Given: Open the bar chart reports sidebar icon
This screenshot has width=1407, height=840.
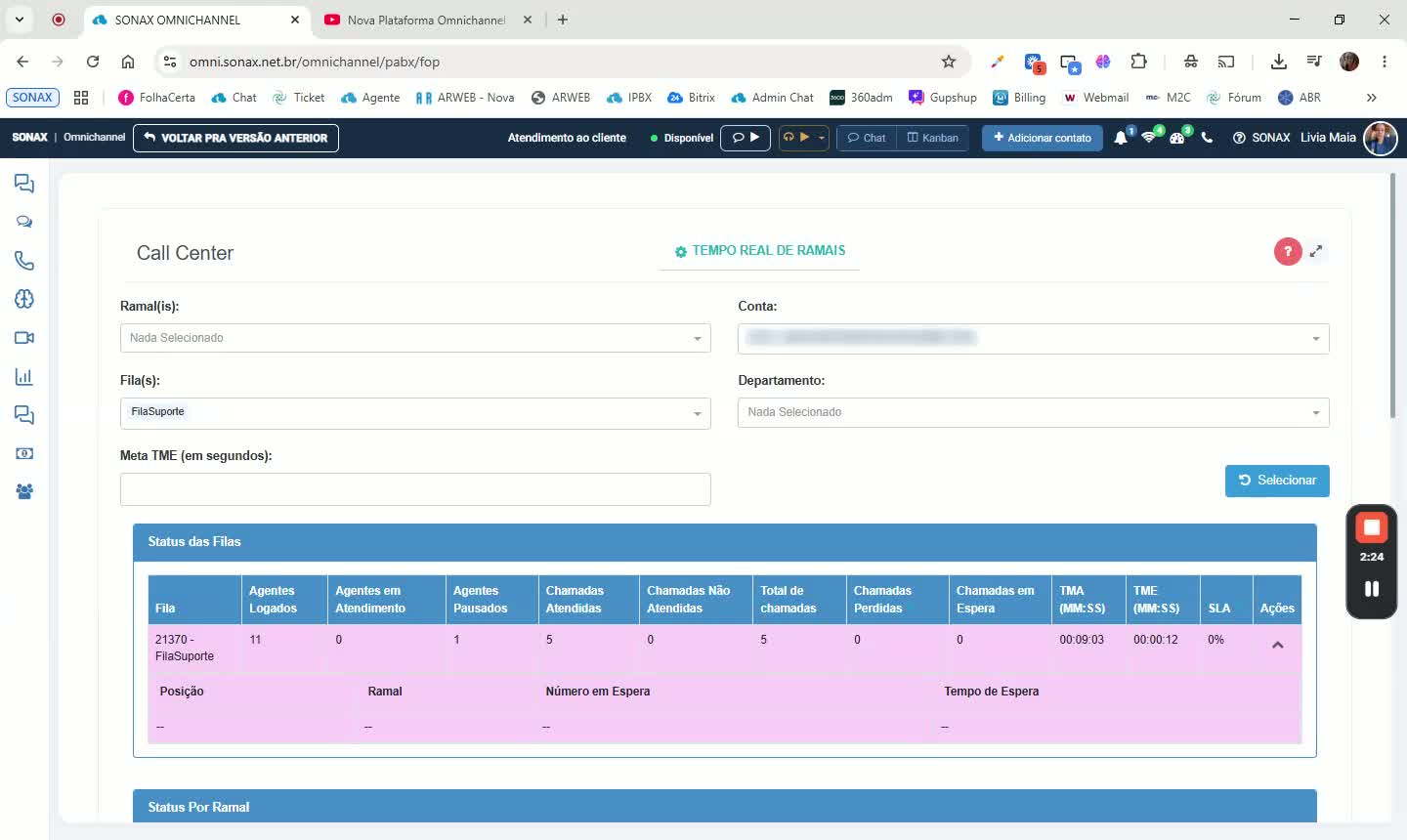Looking at the screenshot, I should [x=24, y=377].
